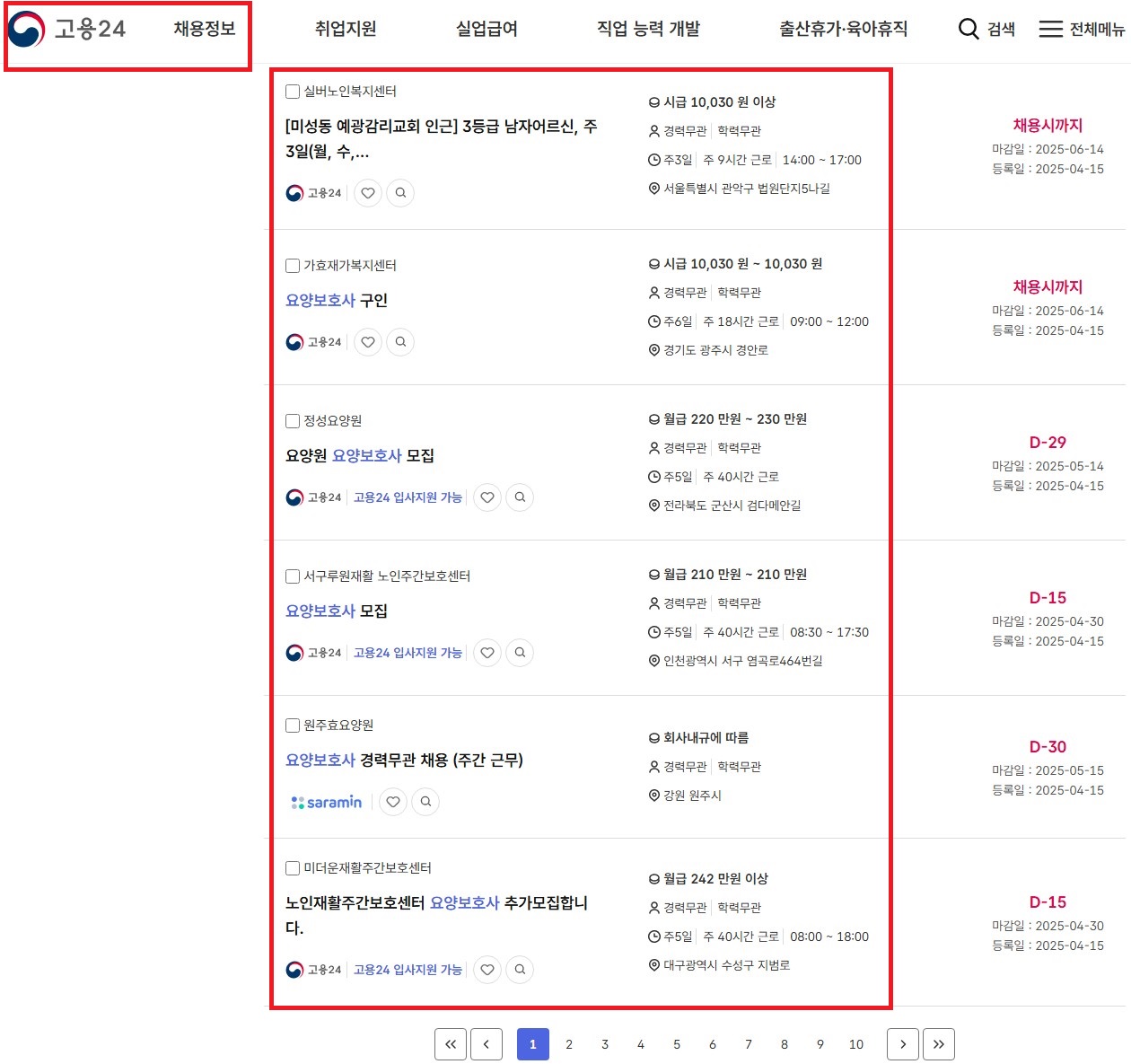Click the 고용24 badge on 실버노인복지센터 listing
This screenshot has height=1064, width=1131.
tap(313, 192)
